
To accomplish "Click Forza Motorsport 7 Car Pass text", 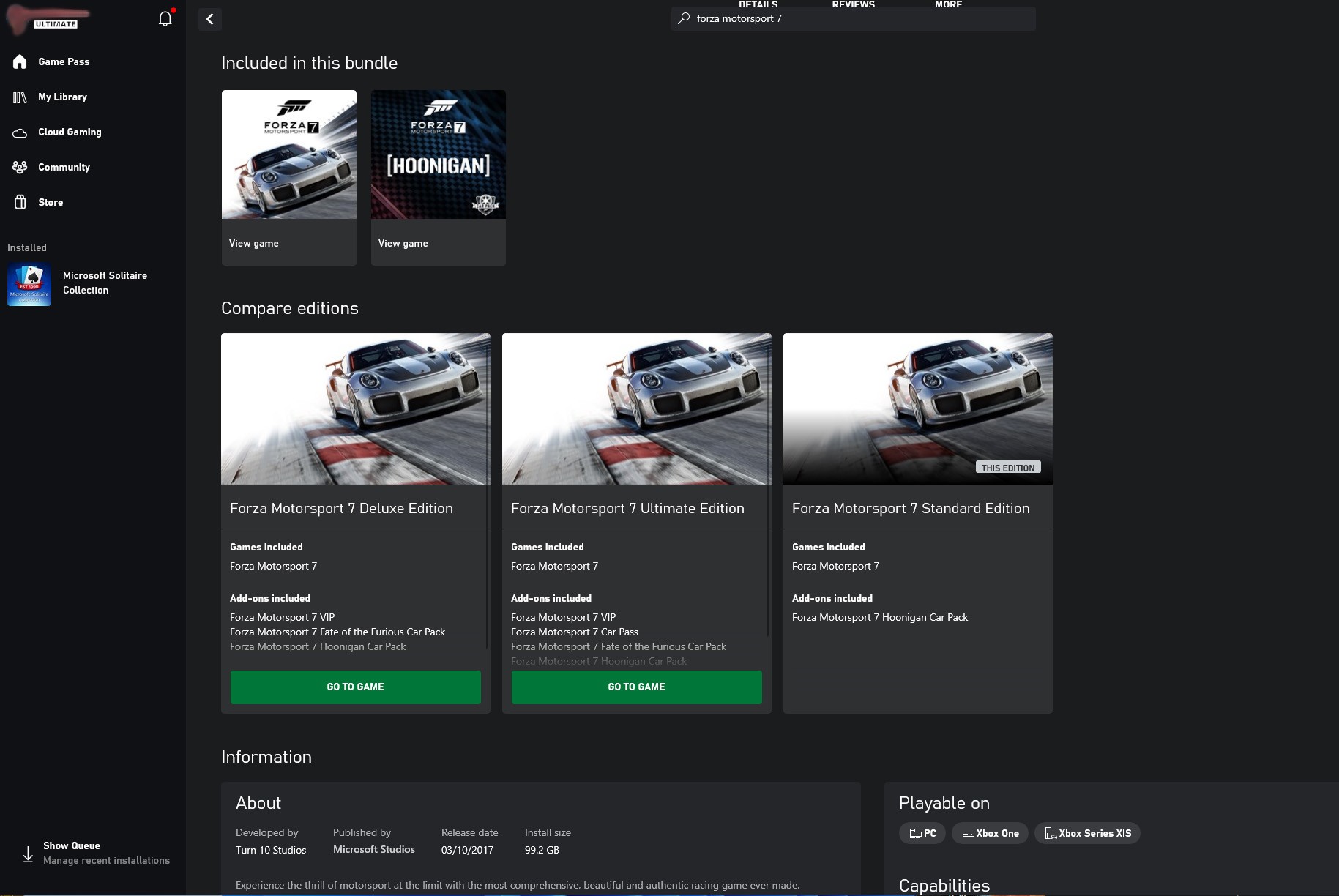I will (x=575, y=632).
